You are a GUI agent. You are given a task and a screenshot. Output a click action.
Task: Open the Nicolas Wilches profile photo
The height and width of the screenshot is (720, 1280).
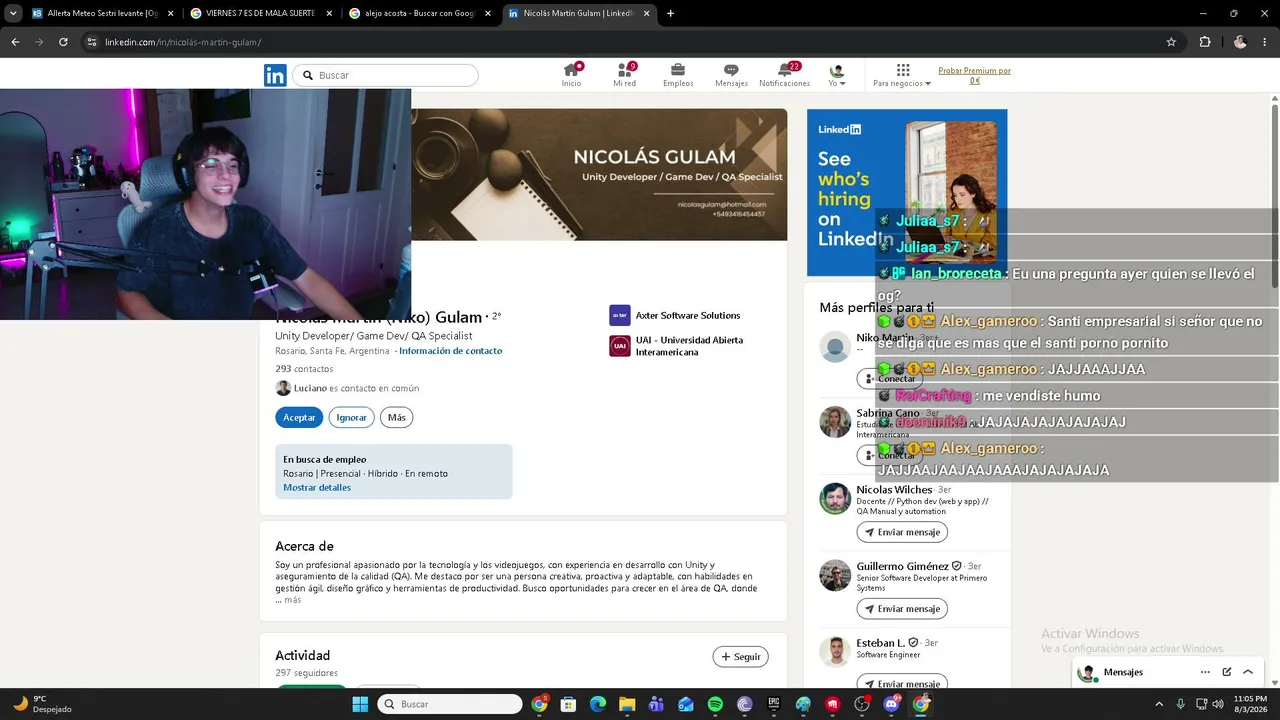pos(835,498)
